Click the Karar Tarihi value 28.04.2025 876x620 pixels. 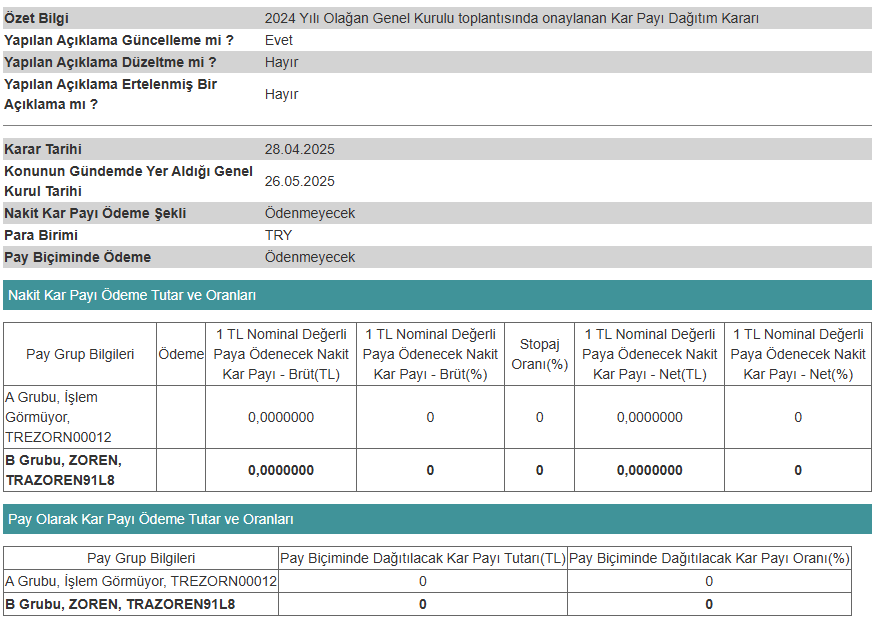pyautogui.click(x=299, y=149)
